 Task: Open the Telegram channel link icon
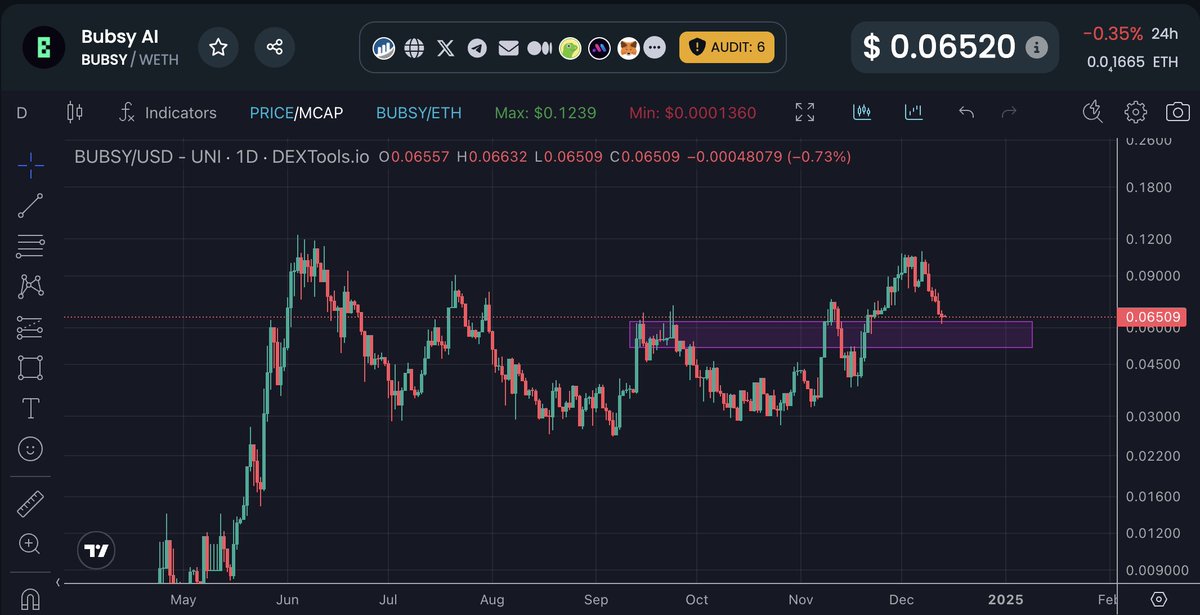(x=477, y=47)
